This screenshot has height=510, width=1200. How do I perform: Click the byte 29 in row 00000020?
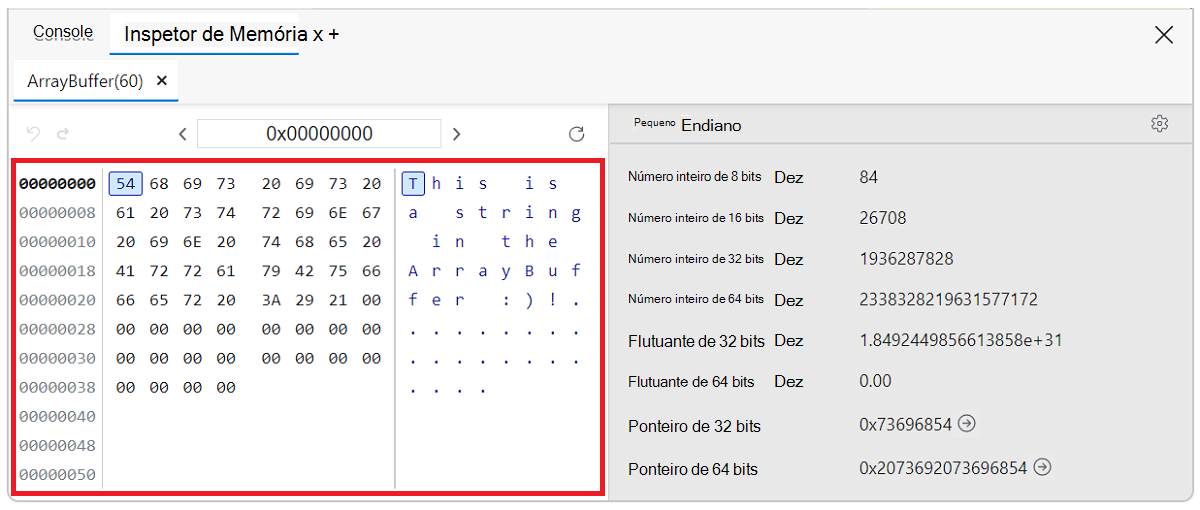click(x=304, y=300)
